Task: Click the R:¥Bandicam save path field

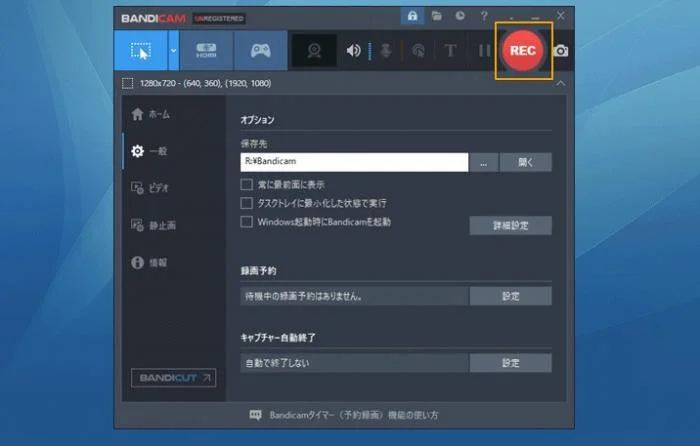Action: pyautogui.click(x=354, y=162)
